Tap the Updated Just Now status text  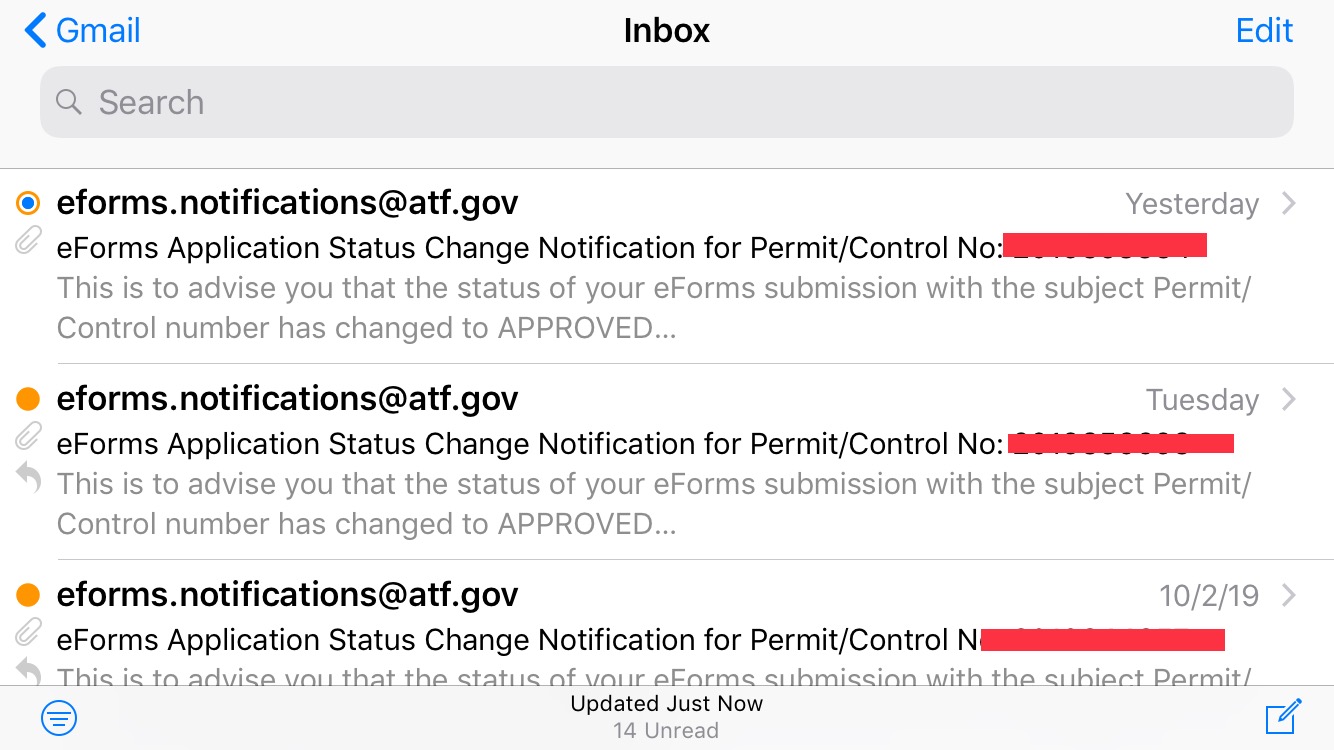(667, 704)
